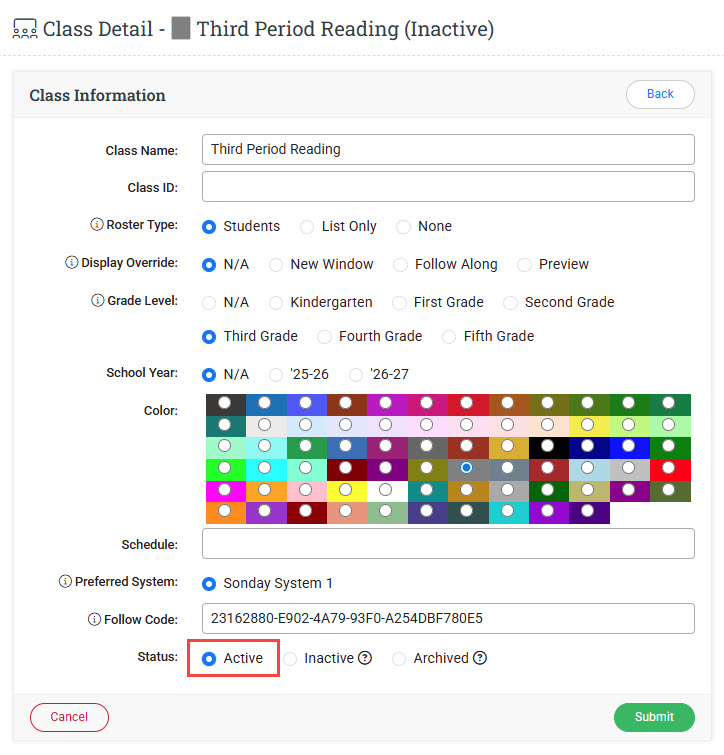The width and height of the screenshot is (724, 755).
Task: Set status to Inactive
Action: [x=290, y=659]
